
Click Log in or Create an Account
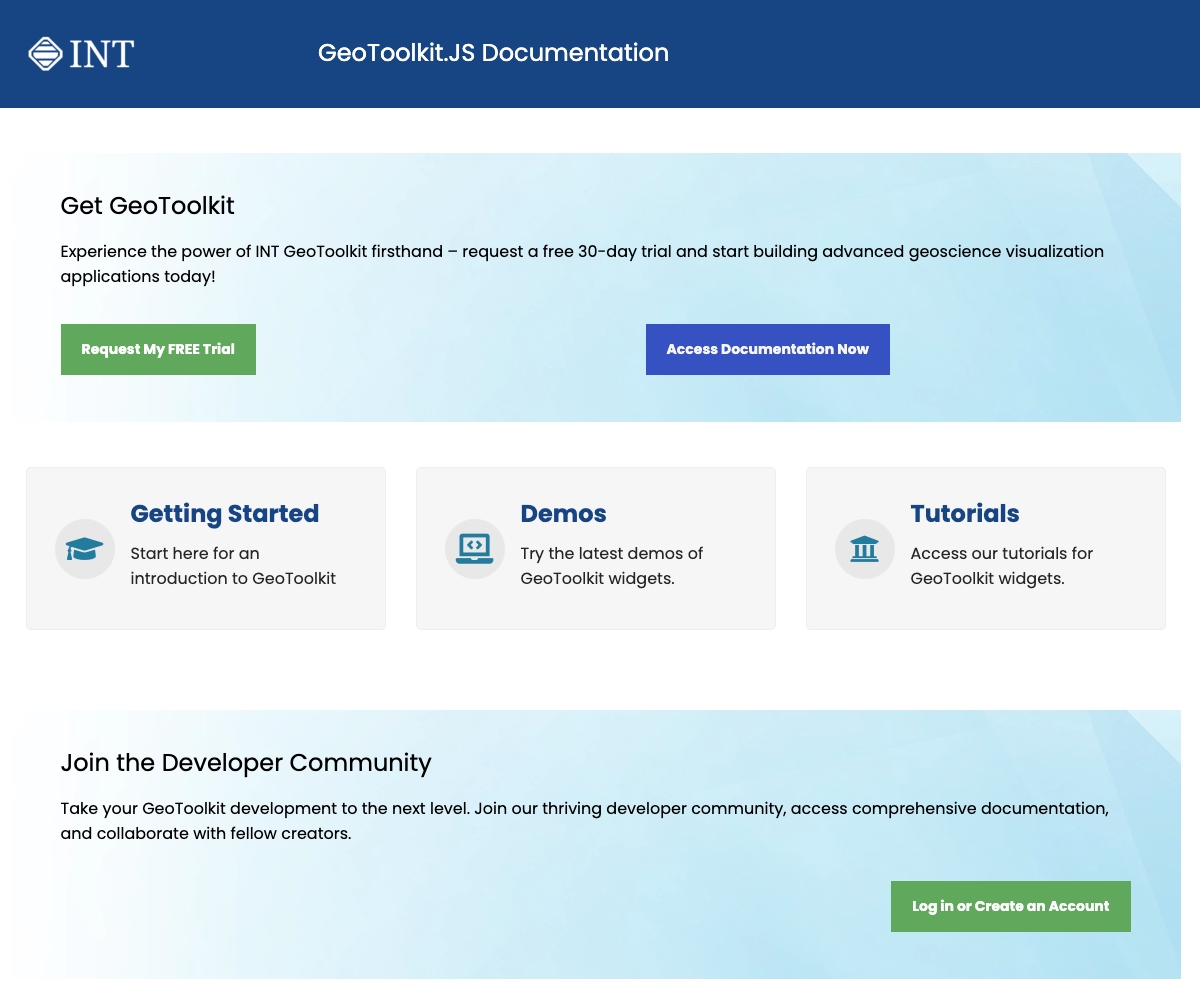pos(1011,906)
